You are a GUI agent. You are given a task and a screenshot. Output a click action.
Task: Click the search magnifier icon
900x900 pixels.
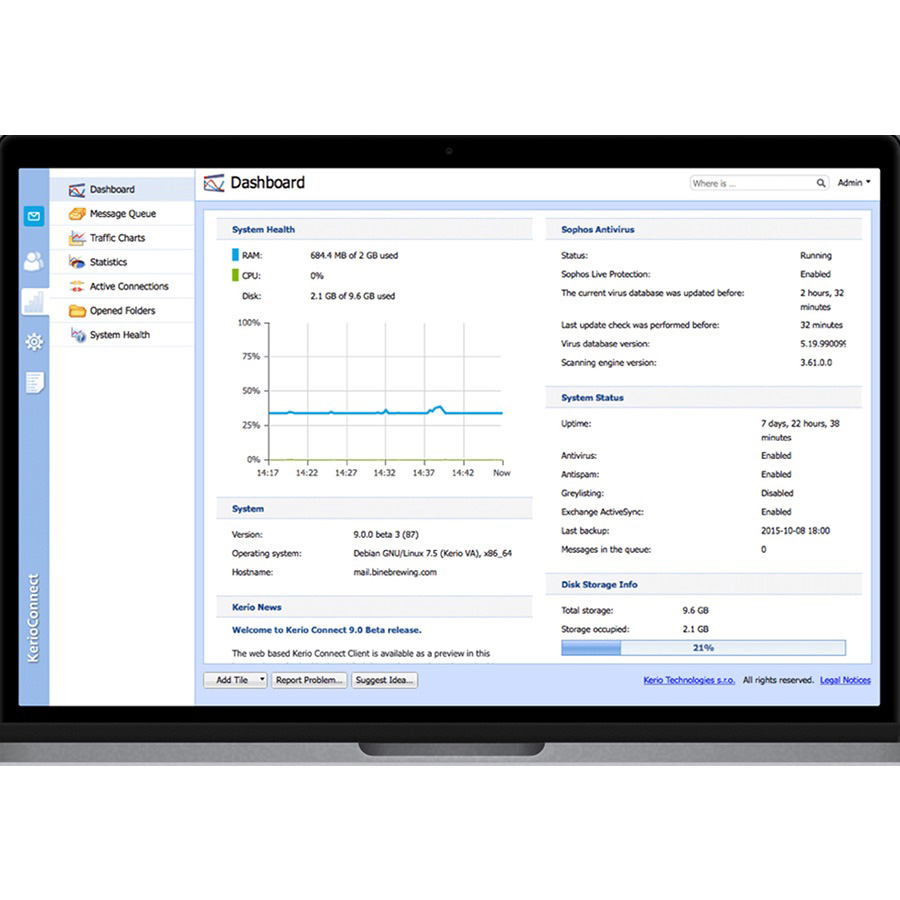[821, 183]
